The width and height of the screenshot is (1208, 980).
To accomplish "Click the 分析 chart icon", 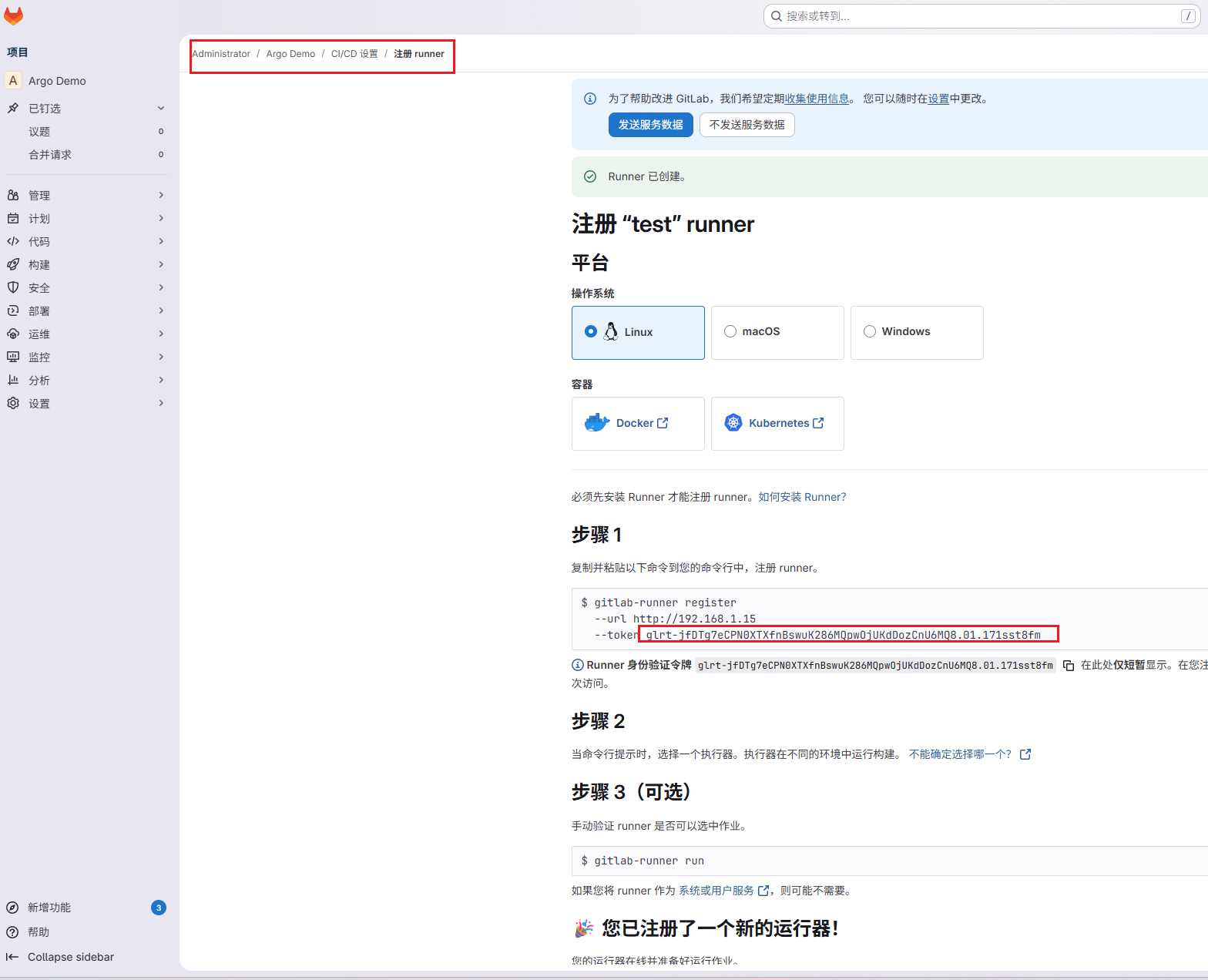I will point(13,380).
